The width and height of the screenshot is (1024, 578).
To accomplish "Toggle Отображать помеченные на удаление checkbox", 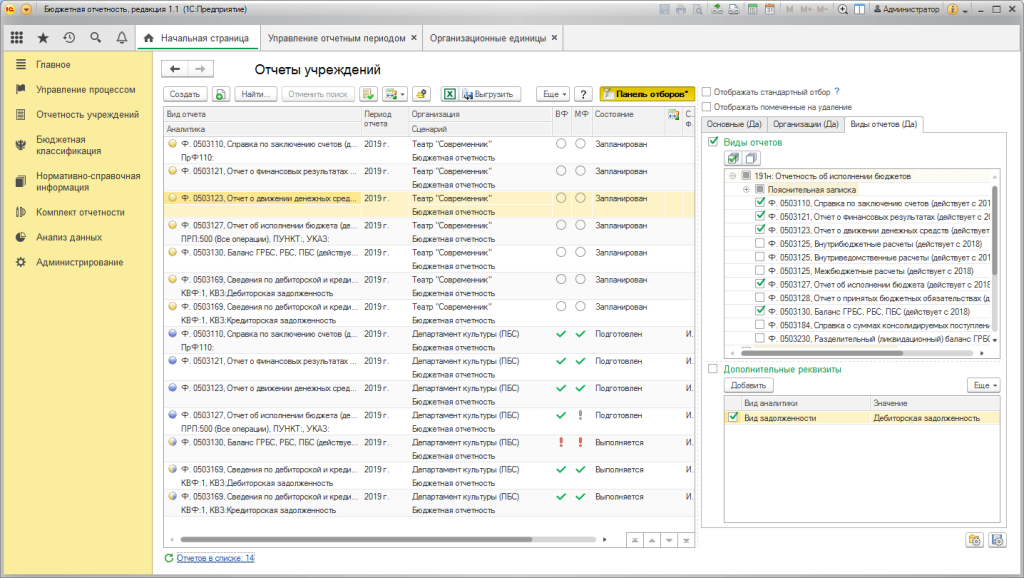I will coord(707,107).
